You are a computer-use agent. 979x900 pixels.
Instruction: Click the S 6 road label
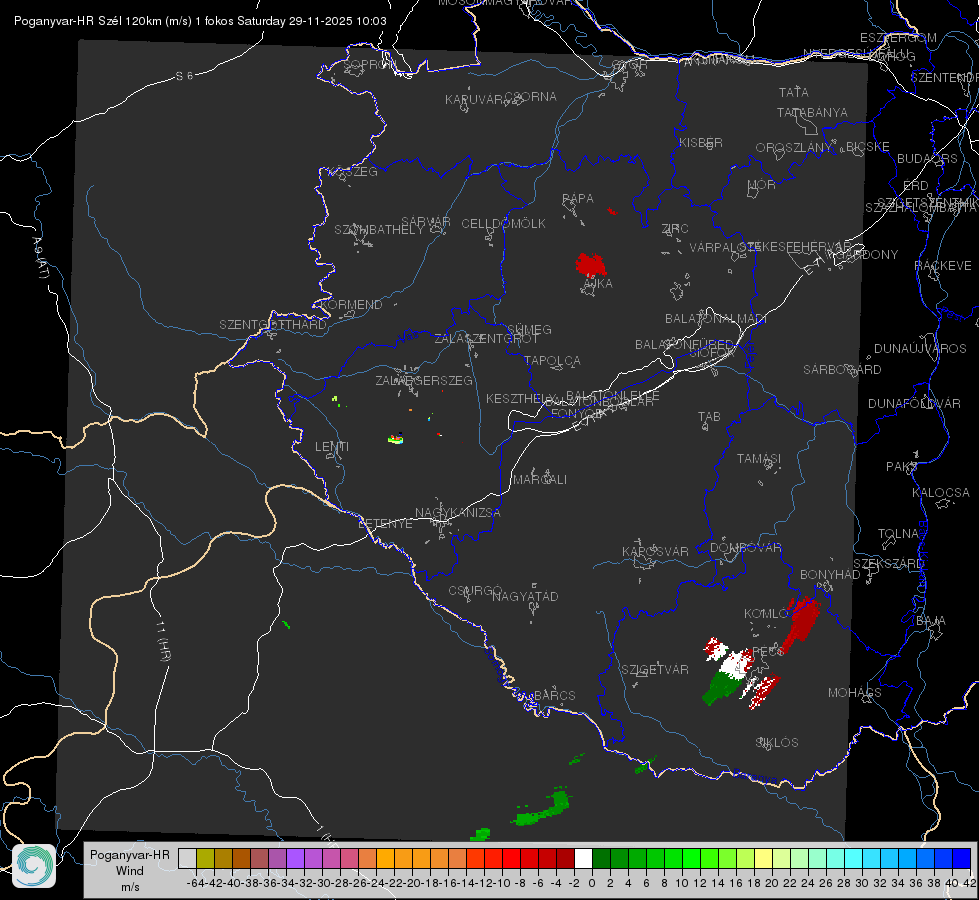point(184,76)
